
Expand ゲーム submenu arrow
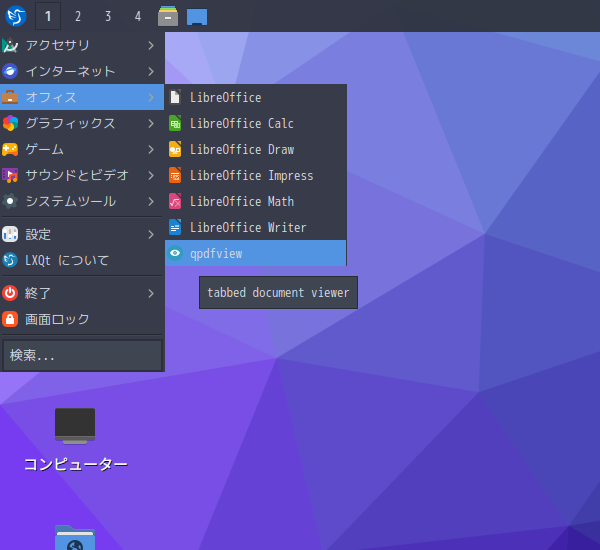click(151, 150)
